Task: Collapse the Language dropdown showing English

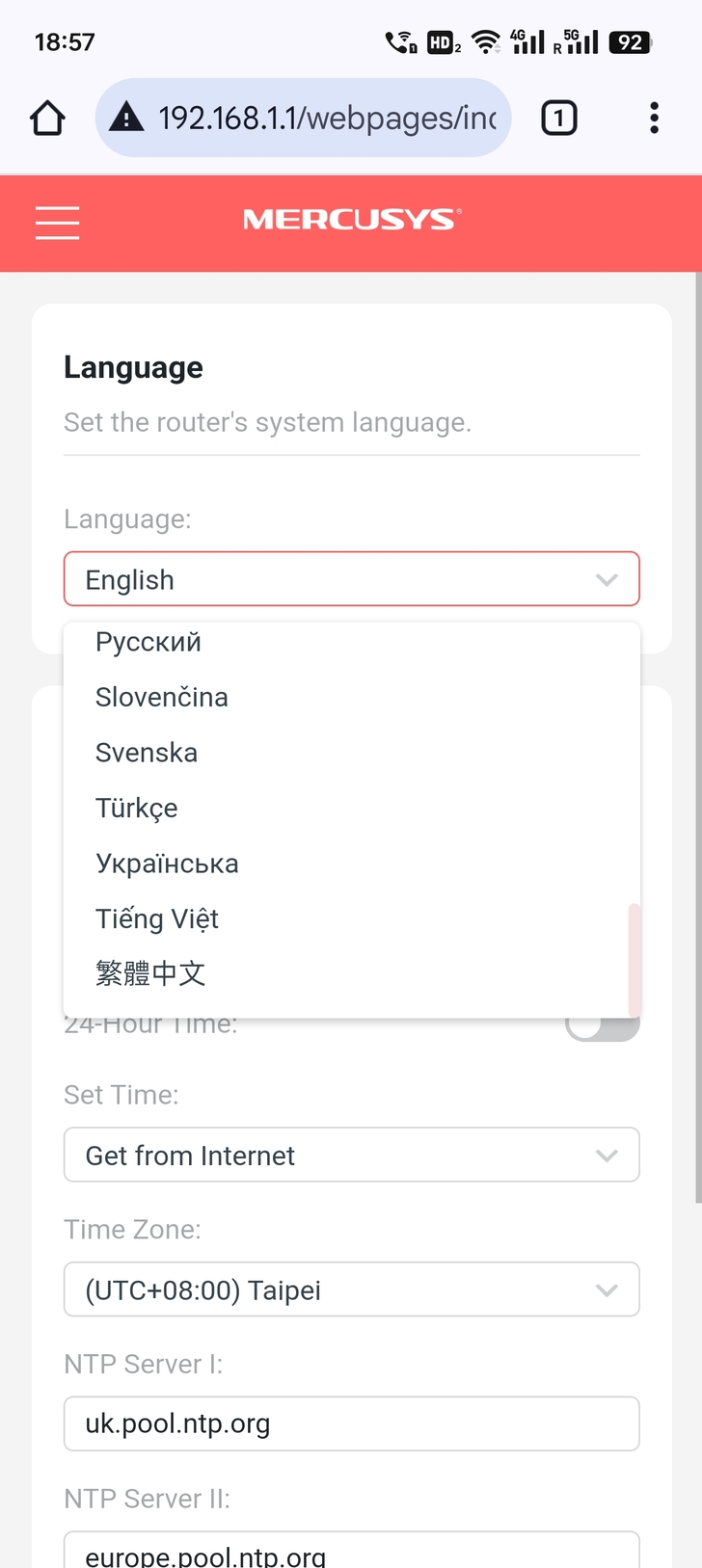Action: click(352, 579)
